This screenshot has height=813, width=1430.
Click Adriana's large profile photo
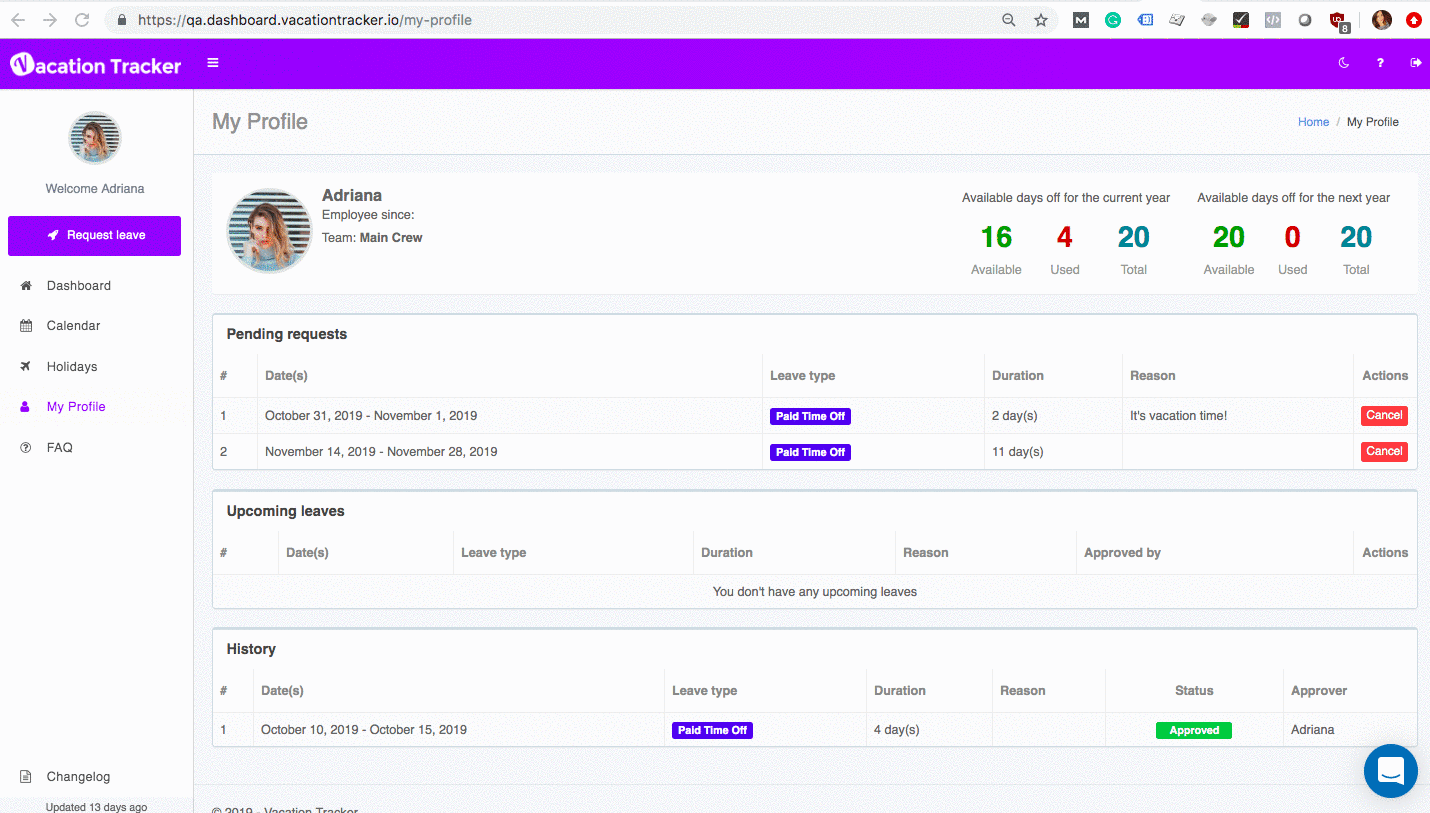pos(269,231)
